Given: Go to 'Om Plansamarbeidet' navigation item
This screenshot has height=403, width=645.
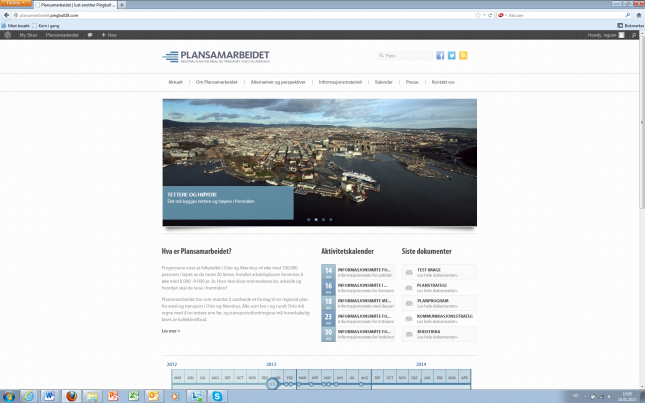Looking at the screenshot, I should [x=216, y=82].
